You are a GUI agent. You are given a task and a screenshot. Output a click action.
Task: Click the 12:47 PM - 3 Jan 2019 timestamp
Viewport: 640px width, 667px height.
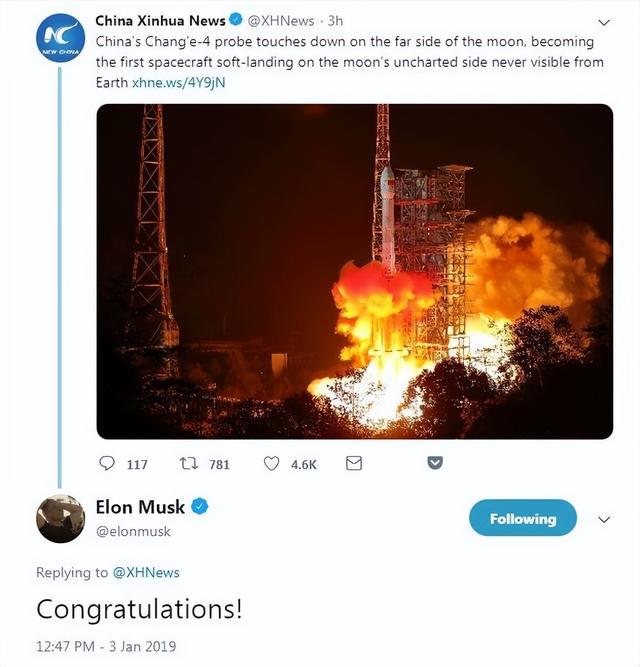(106, 646)
